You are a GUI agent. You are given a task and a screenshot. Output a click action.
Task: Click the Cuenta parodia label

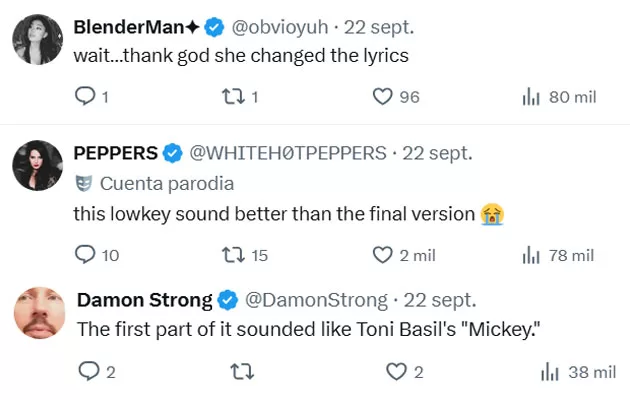point(167,183)
